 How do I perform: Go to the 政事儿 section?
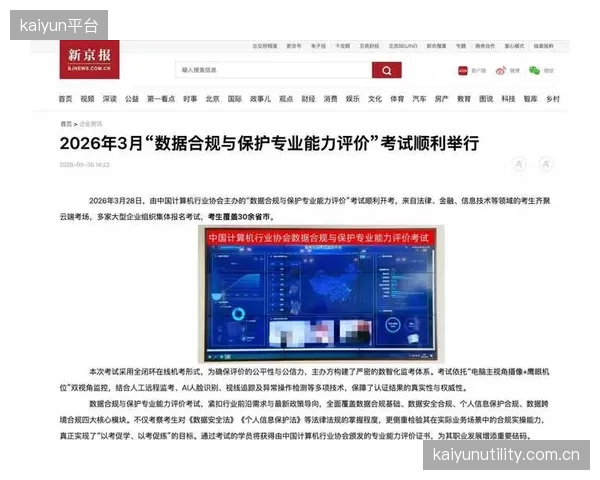[x=260, y=99]
